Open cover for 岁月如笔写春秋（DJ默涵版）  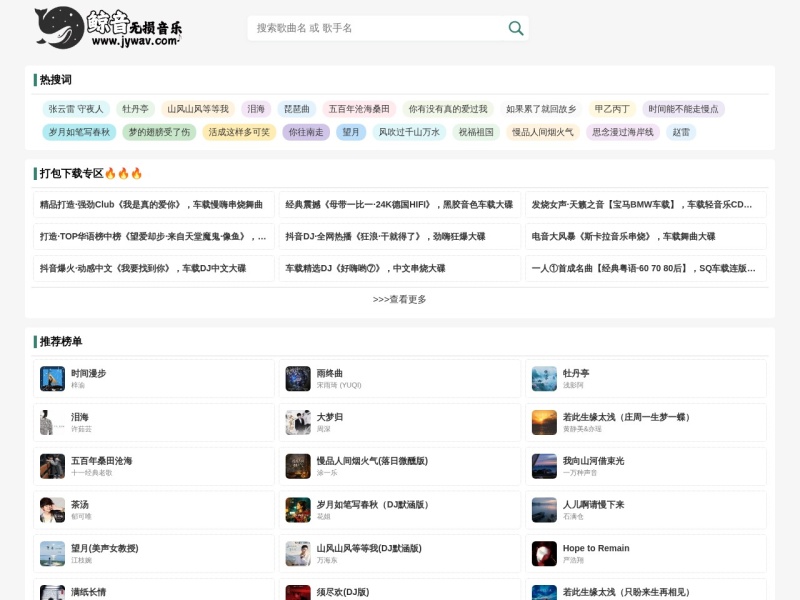[x=298, y=510]
